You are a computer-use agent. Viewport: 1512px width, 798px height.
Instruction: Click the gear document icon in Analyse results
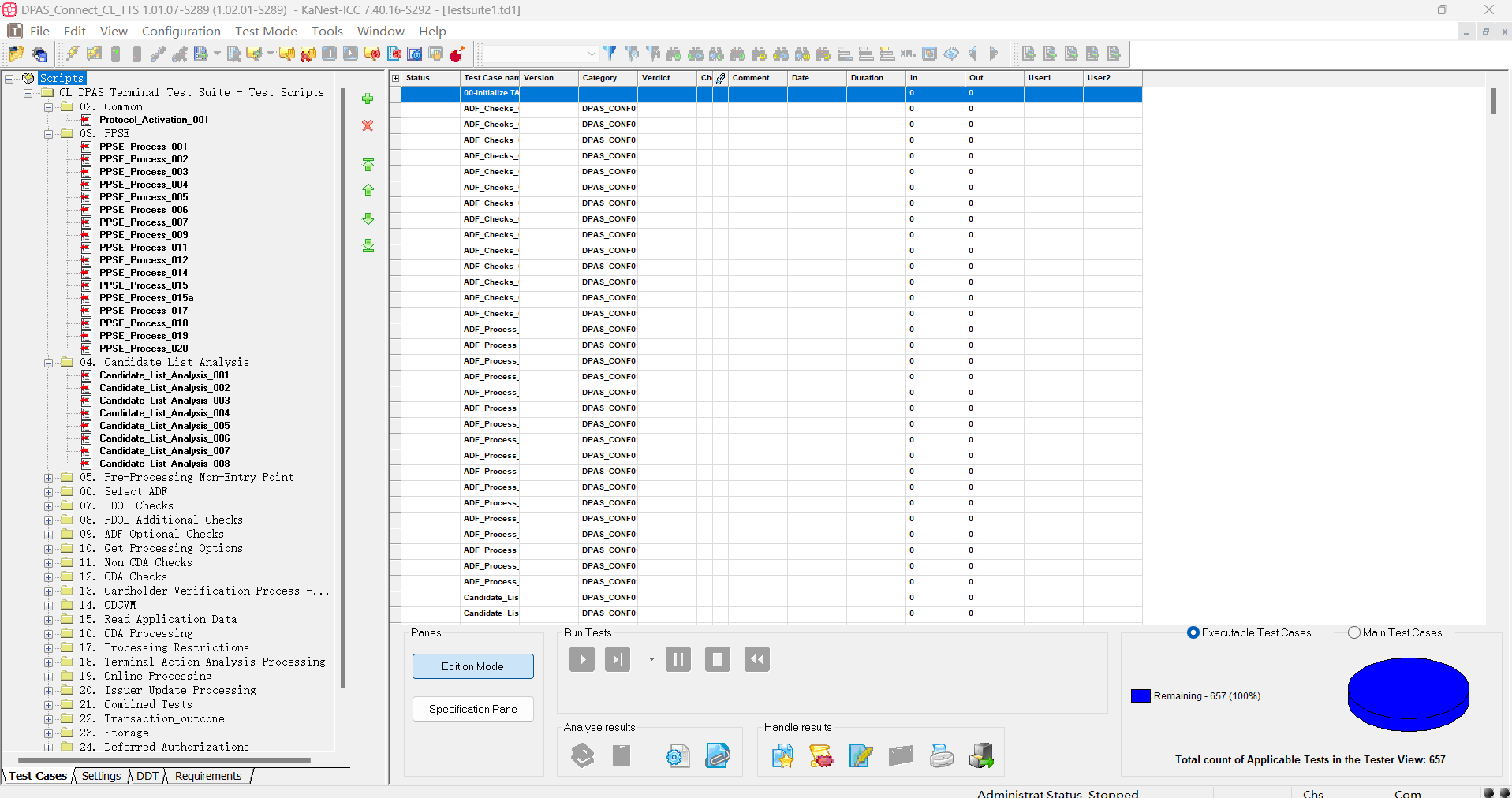tap(677, 755)
